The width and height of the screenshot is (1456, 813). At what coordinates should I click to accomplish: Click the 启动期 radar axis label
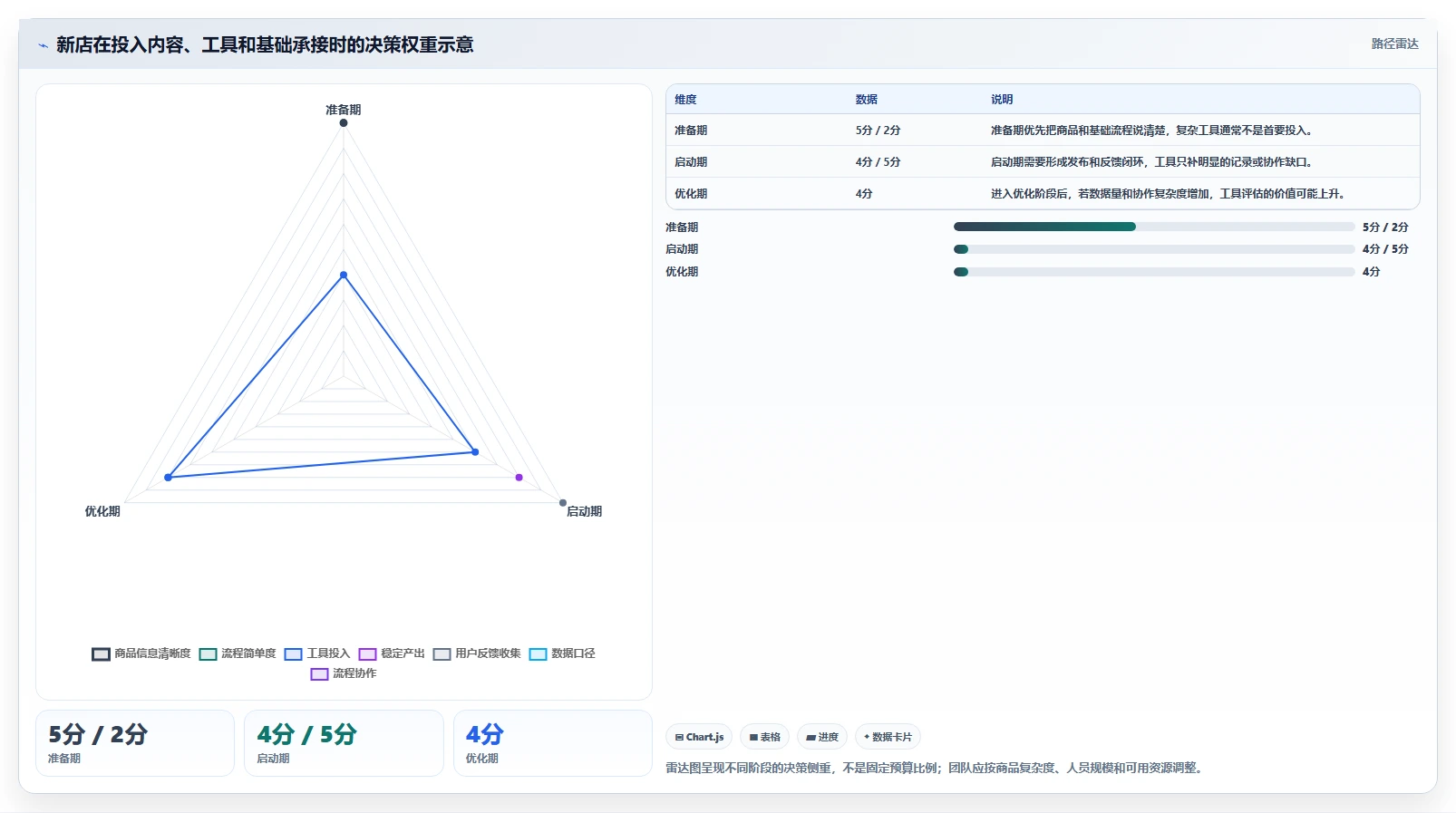pos(585,511)
